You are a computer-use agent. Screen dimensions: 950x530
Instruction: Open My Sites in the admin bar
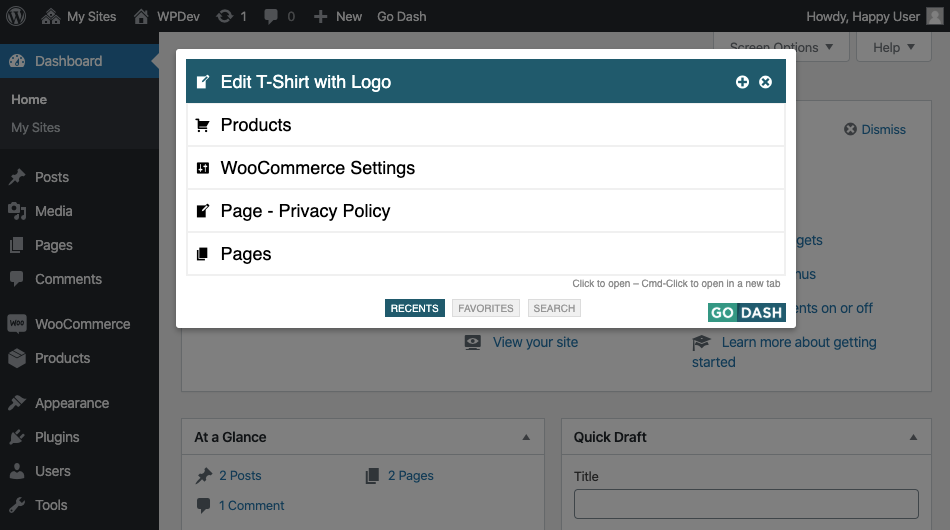coord(79,16)
